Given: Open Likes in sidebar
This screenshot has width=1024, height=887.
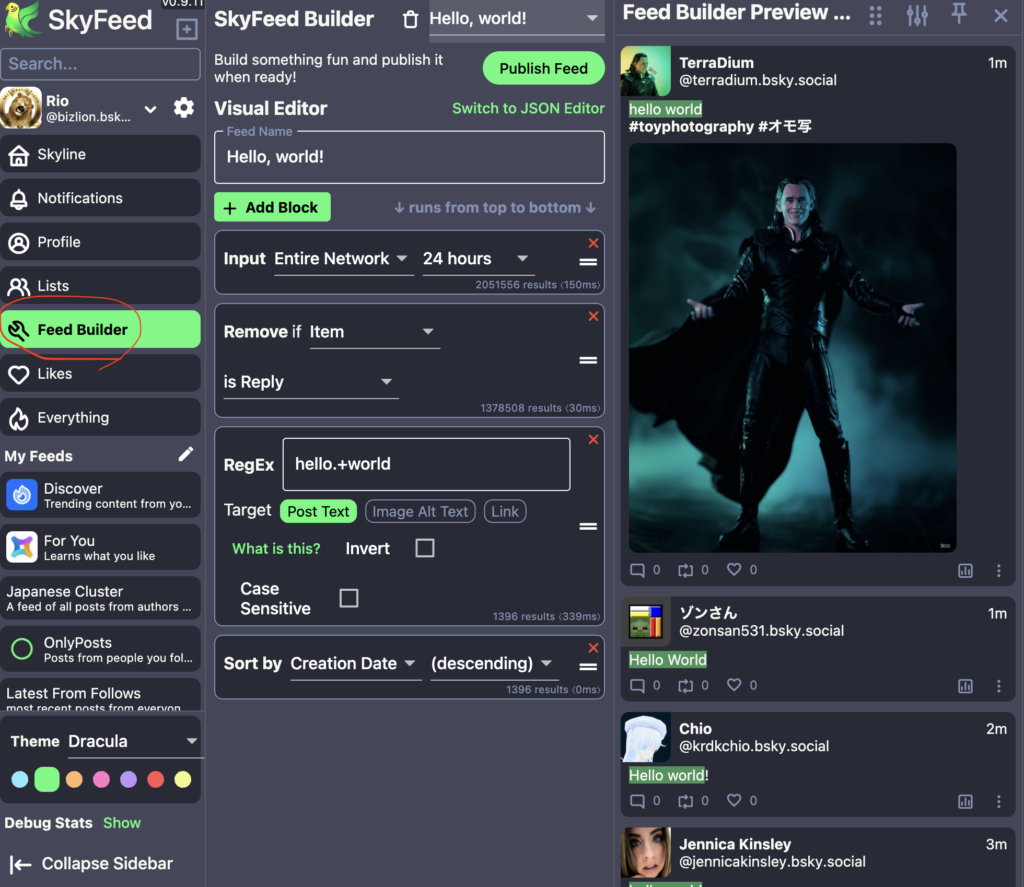Looking at the screenshot, I should click(101, 374).
